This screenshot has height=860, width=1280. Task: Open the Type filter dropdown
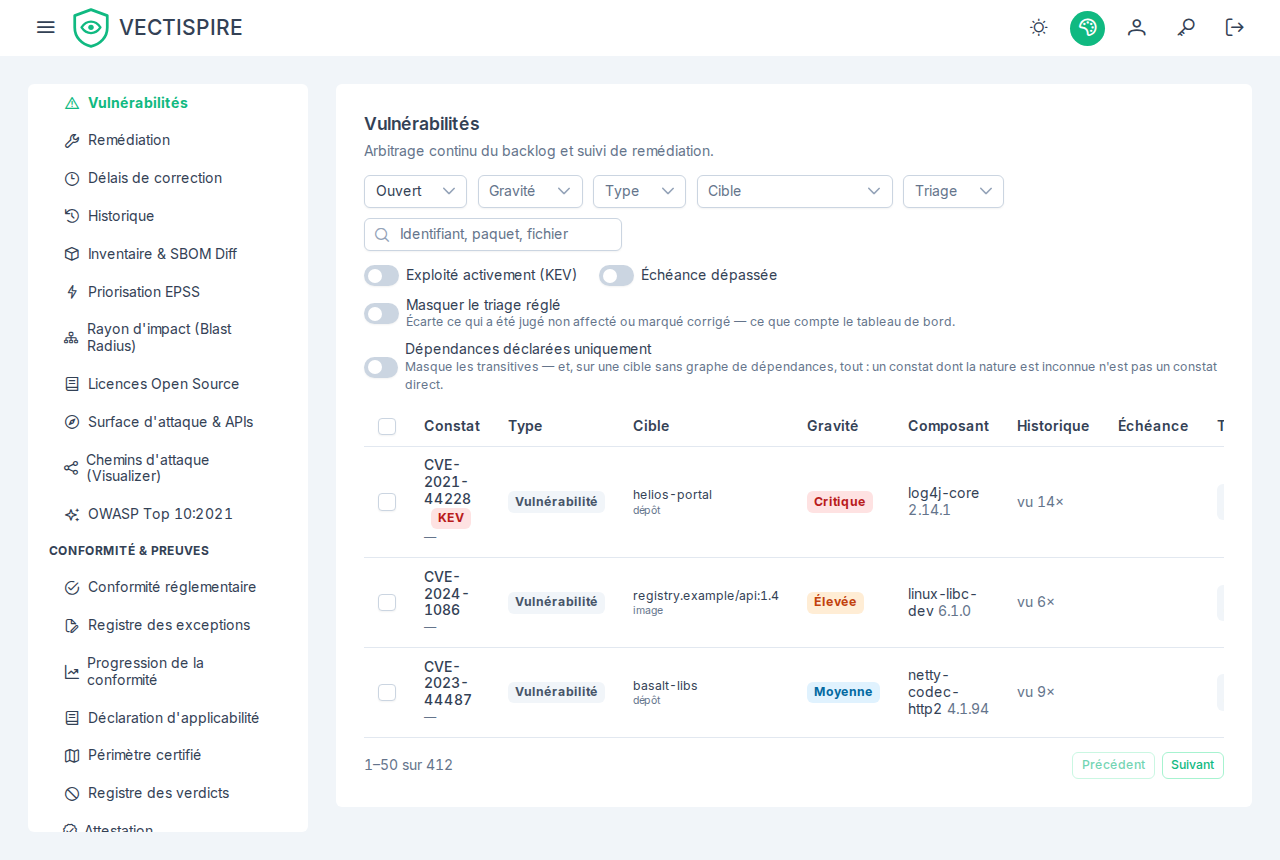639,191
